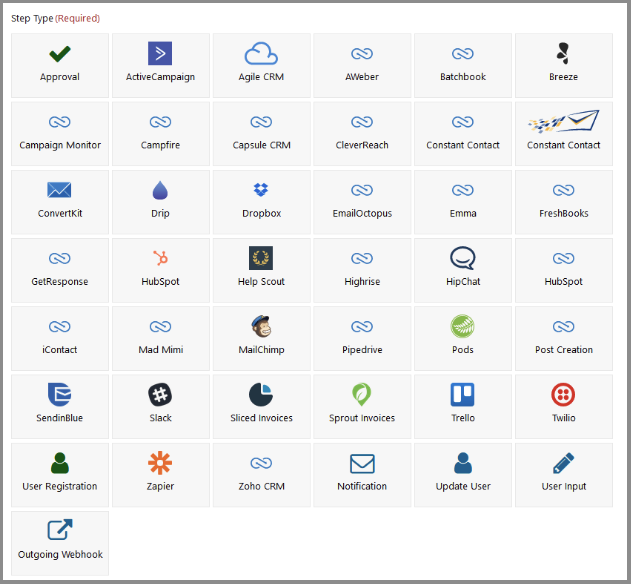Screen dimensions: 631x584
Task: Select the Capsule CRM step
Action: [x=262, y=134]
